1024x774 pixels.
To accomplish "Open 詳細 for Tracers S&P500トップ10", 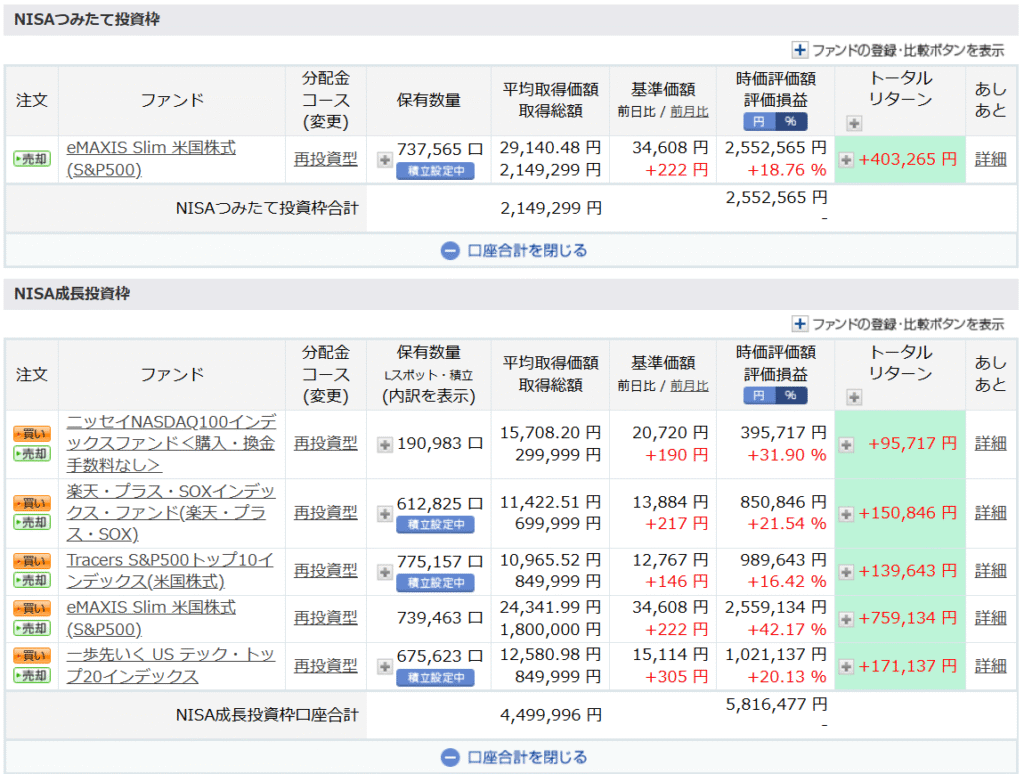I will coord(990,571).
